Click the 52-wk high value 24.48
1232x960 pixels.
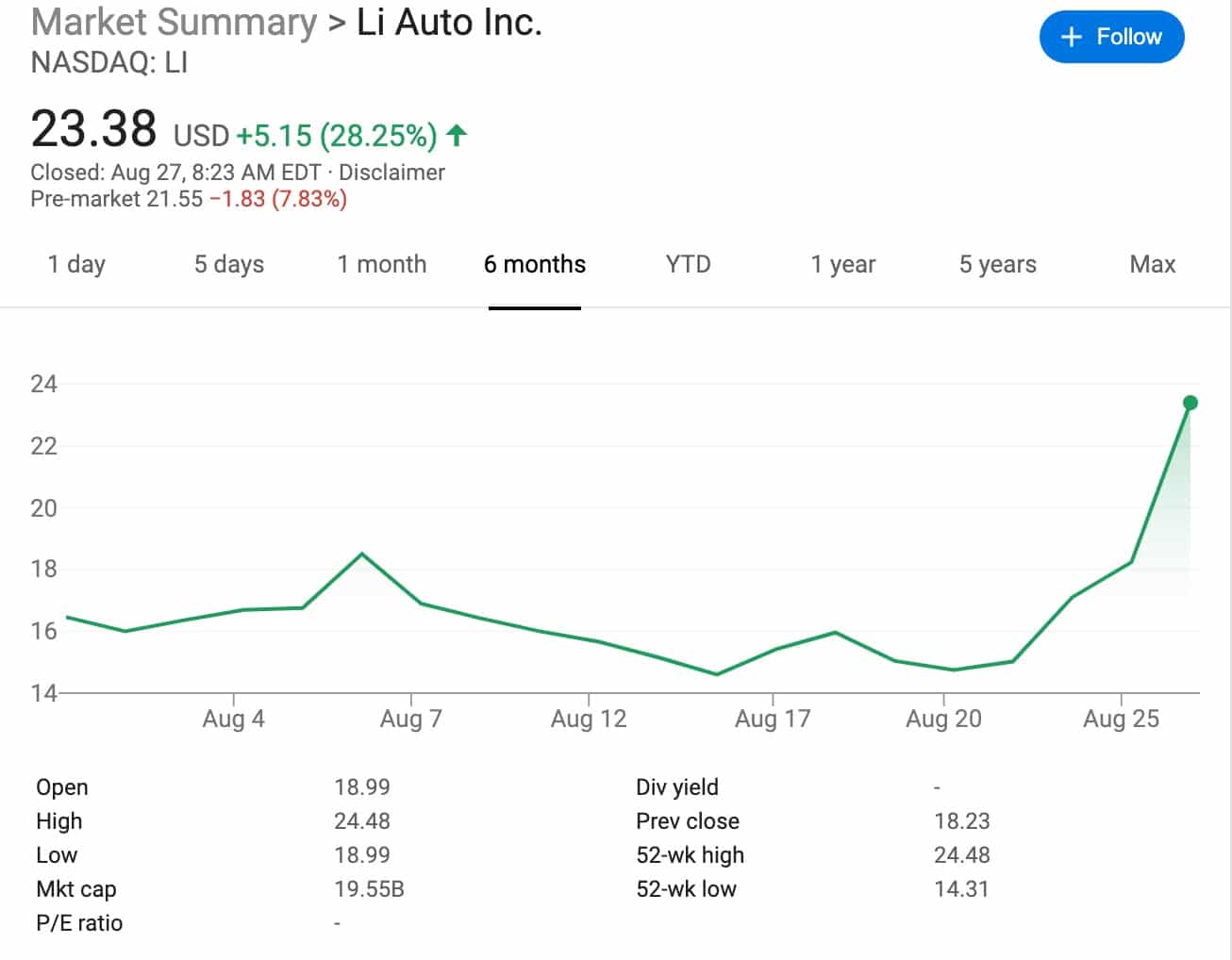point(961,854)
